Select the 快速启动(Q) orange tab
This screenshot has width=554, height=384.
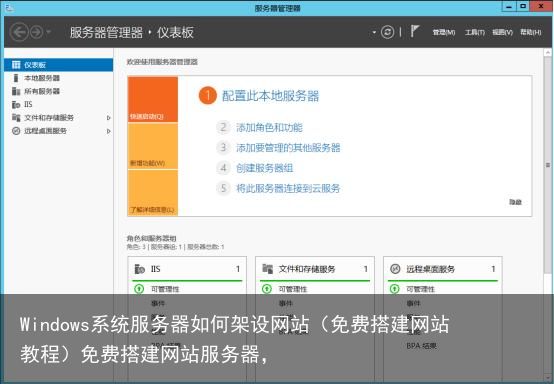(x=153, y=100)
